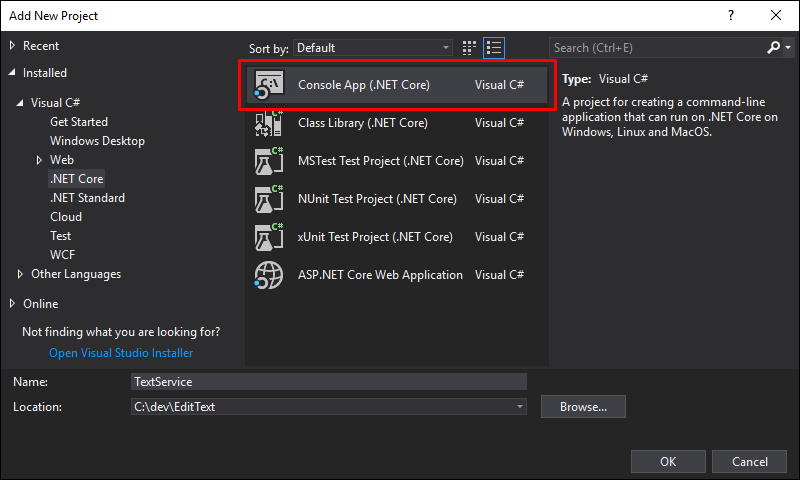800x480 pixels.
Task: Collapse the Visual C# node
Action: (20, 103)
